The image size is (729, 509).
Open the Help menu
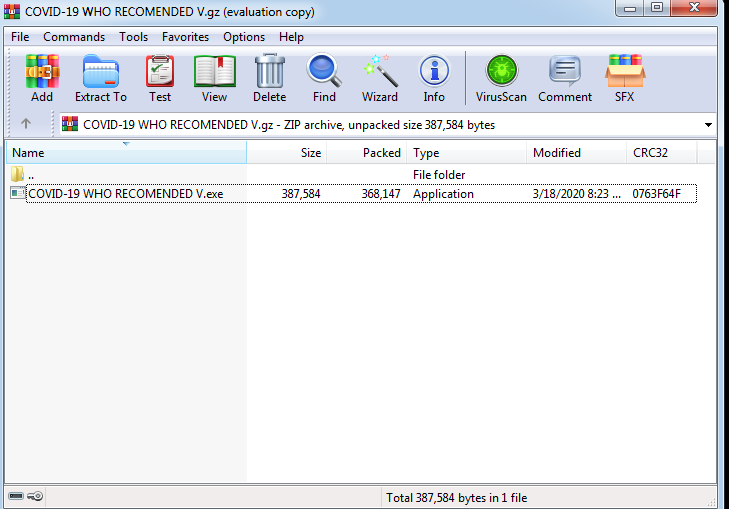pos(292,37)
